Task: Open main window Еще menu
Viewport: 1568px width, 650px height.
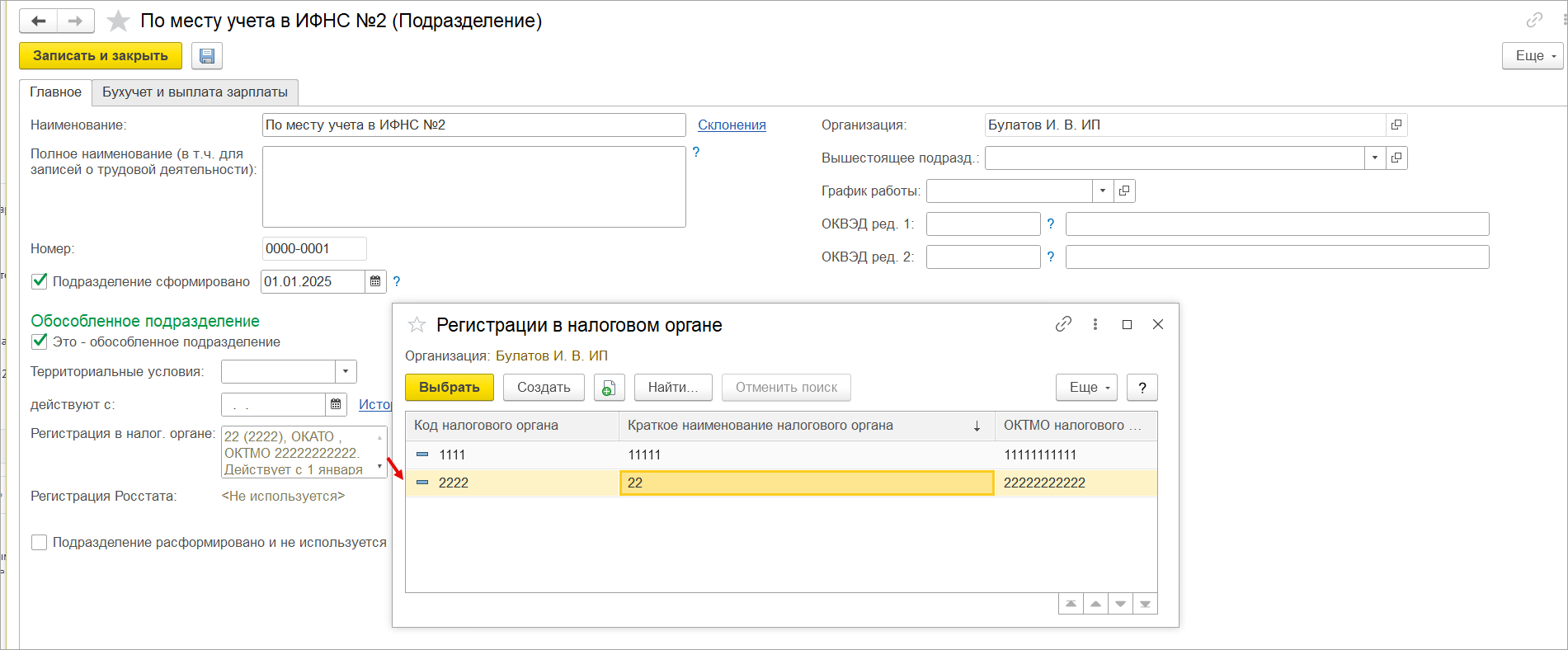Action: (x=1533, y=56)
